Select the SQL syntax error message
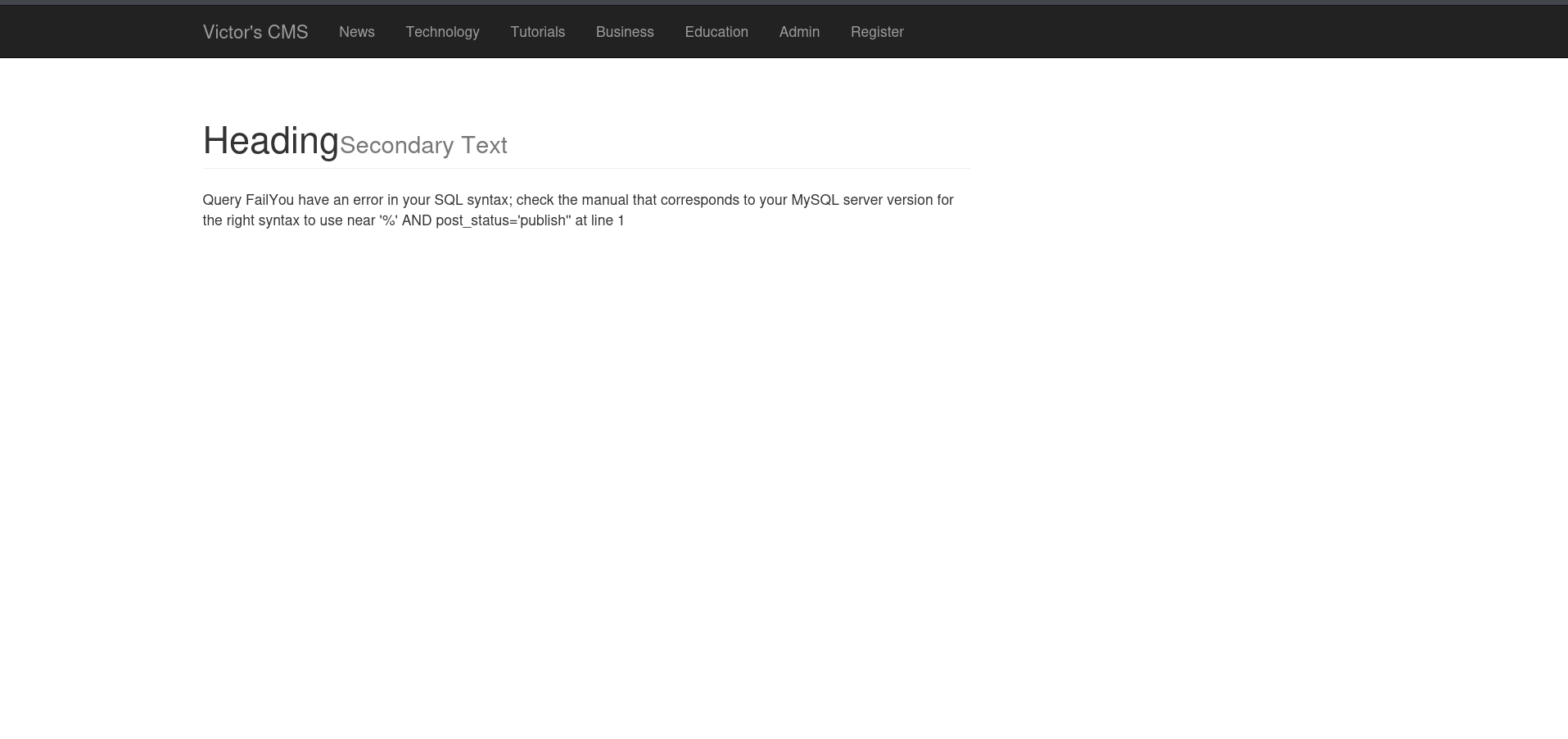This screenshot has width=1568, height=739. 577,210
